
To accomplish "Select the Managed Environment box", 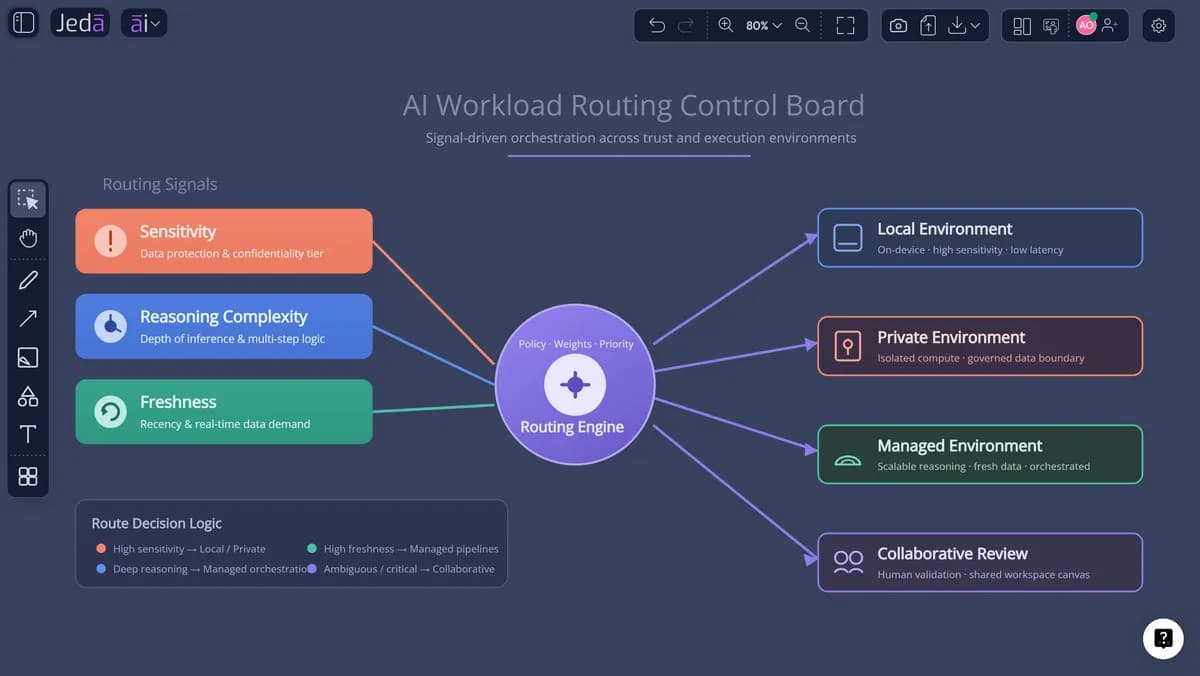I will point(980,454).
